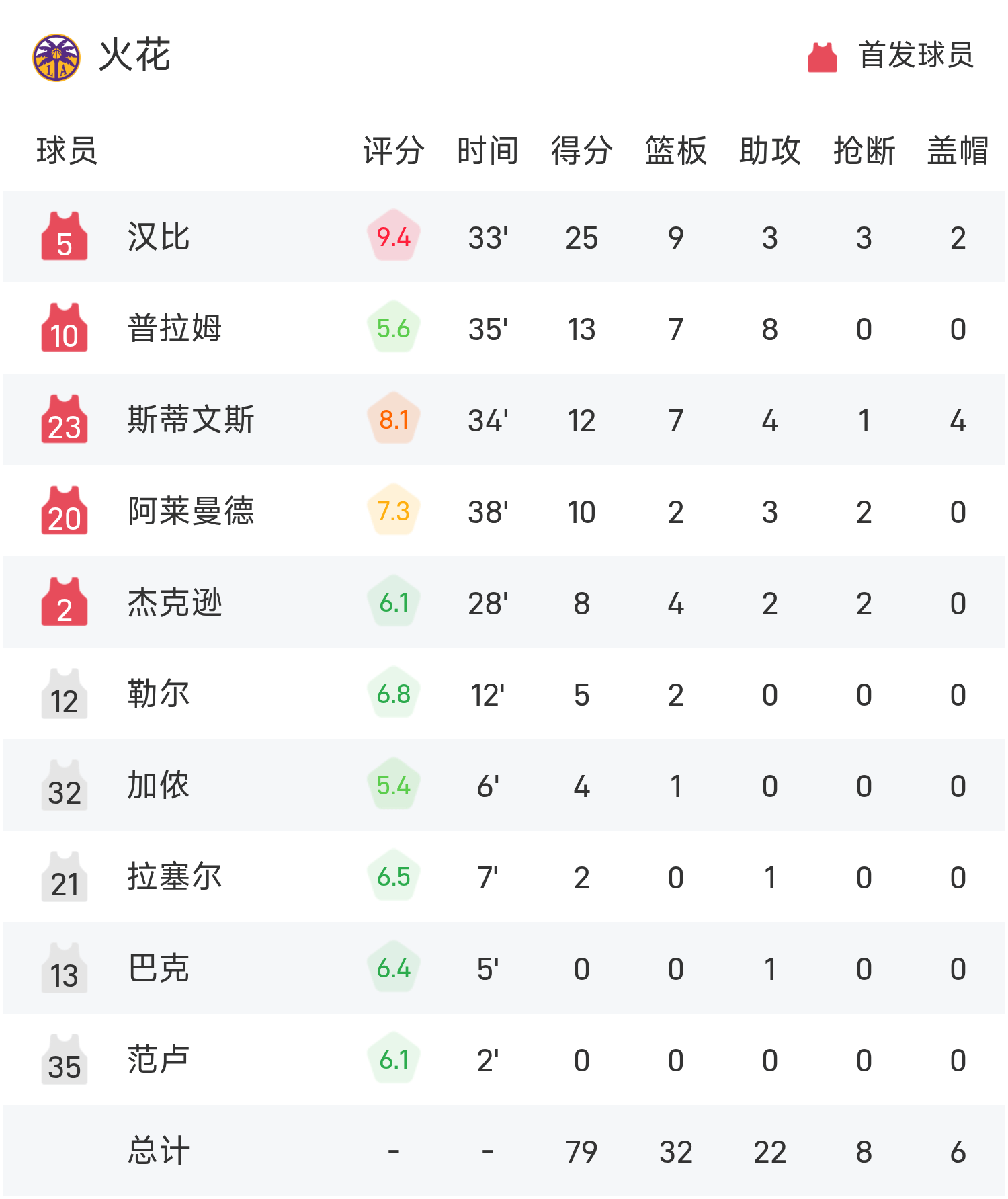Click the 9.4 rating badge
This screenshot has height=1199, width=1008.
point(394,237)
